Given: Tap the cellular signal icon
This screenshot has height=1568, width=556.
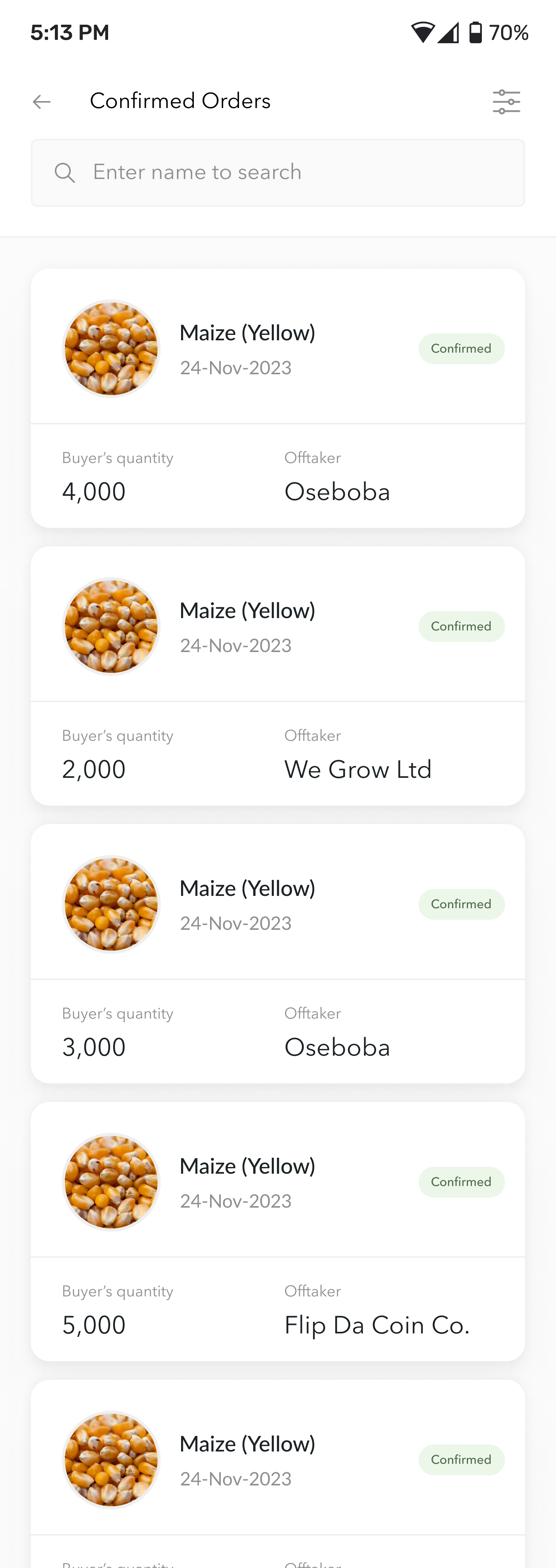Looking at the screenshot, I should 448,32.
